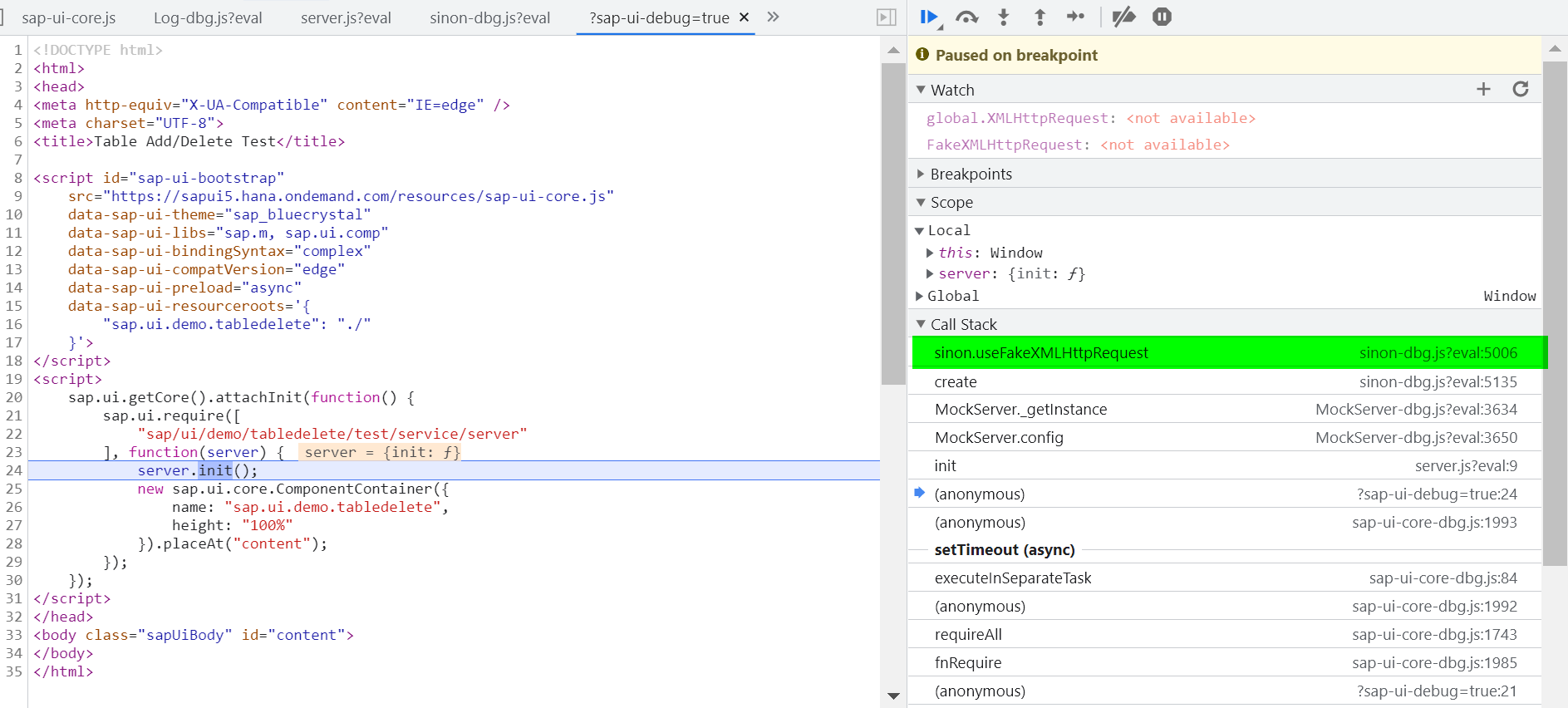Toggle the debugger sidebar panel icon
Image resolution: width=1568 pixels, height=708 pixels.
tap(887, 17)
